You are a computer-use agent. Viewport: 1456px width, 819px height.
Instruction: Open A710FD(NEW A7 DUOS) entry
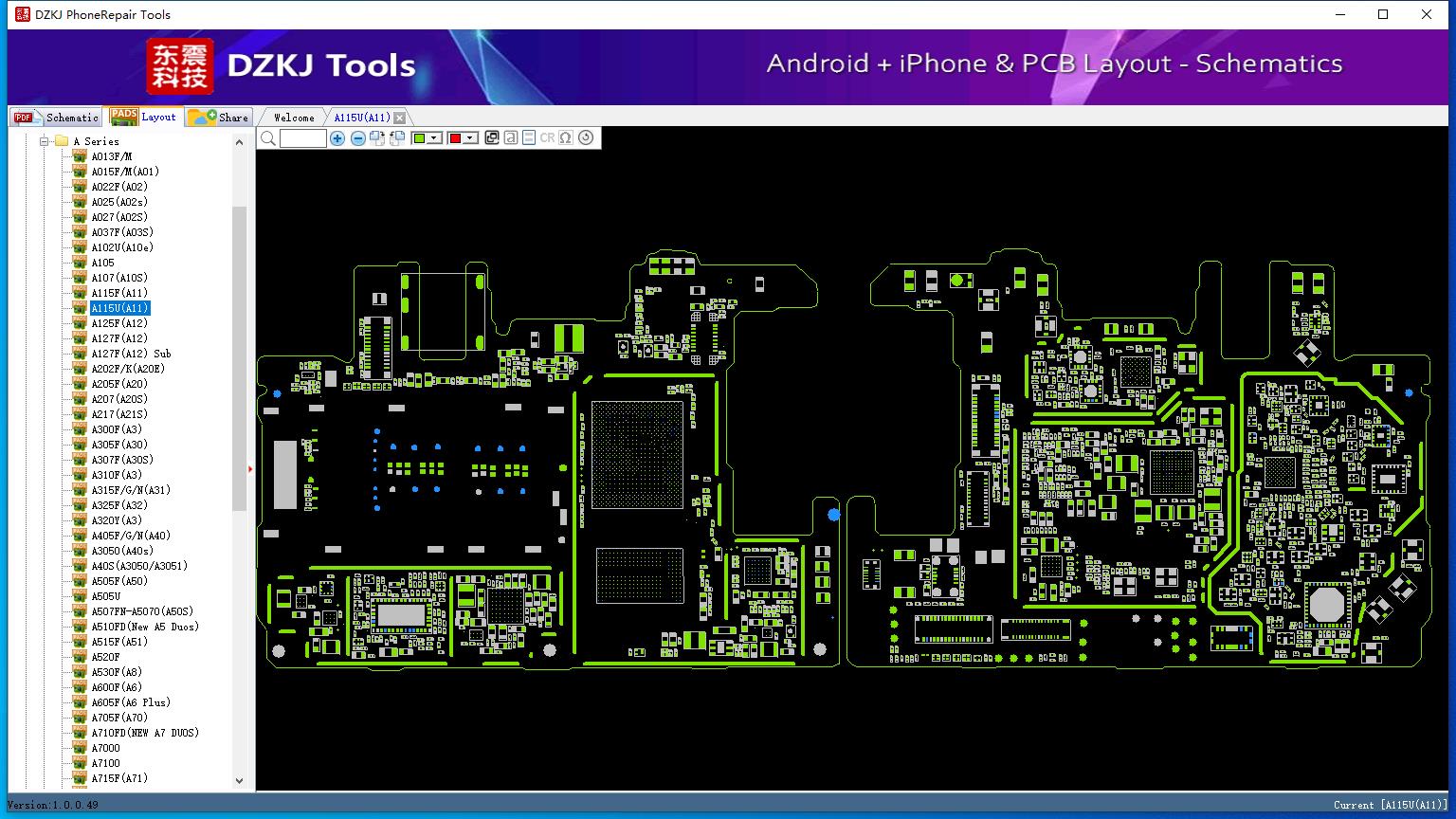[145, 733]
